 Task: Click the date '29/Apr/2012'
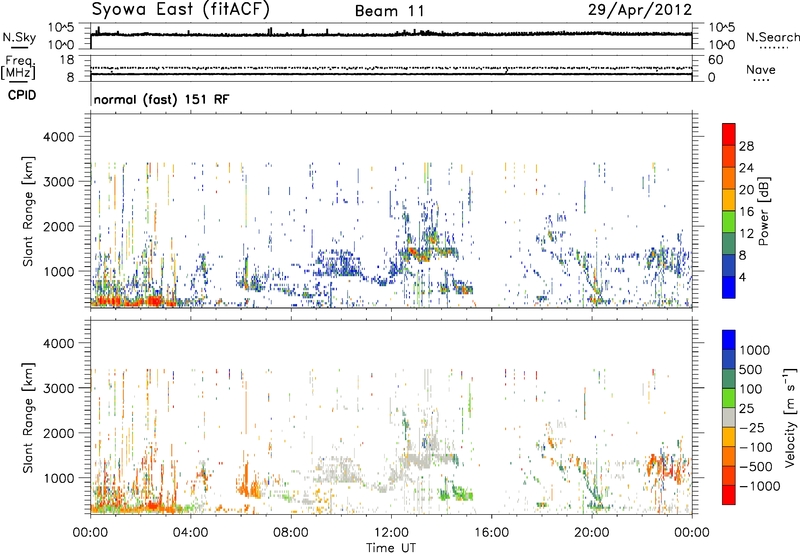640,10
